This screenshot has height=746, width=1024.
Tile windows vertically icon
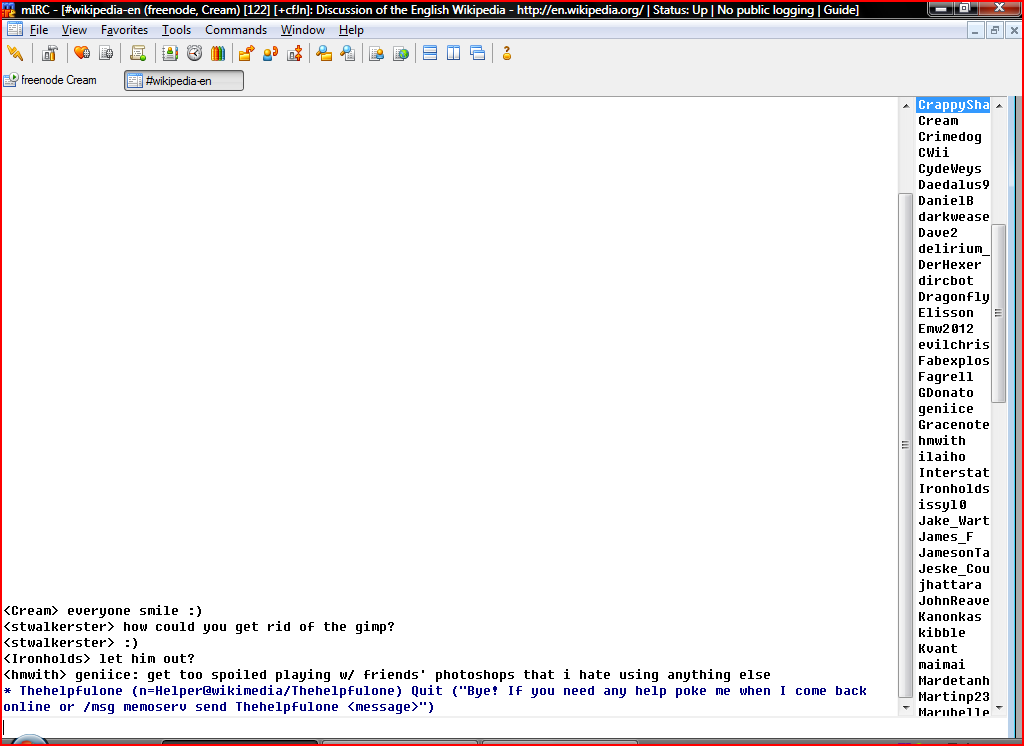454,54
